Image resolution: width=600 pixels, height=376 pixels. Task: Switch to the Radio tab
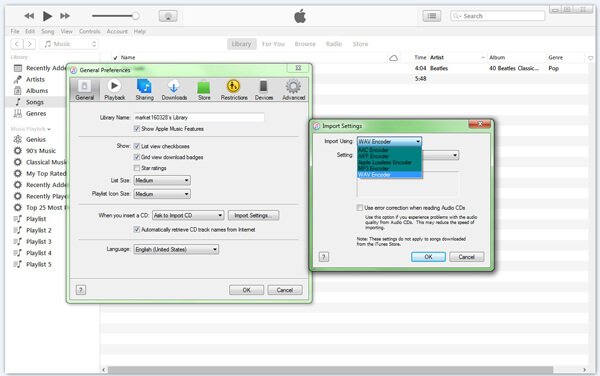(x=334, y=44)
